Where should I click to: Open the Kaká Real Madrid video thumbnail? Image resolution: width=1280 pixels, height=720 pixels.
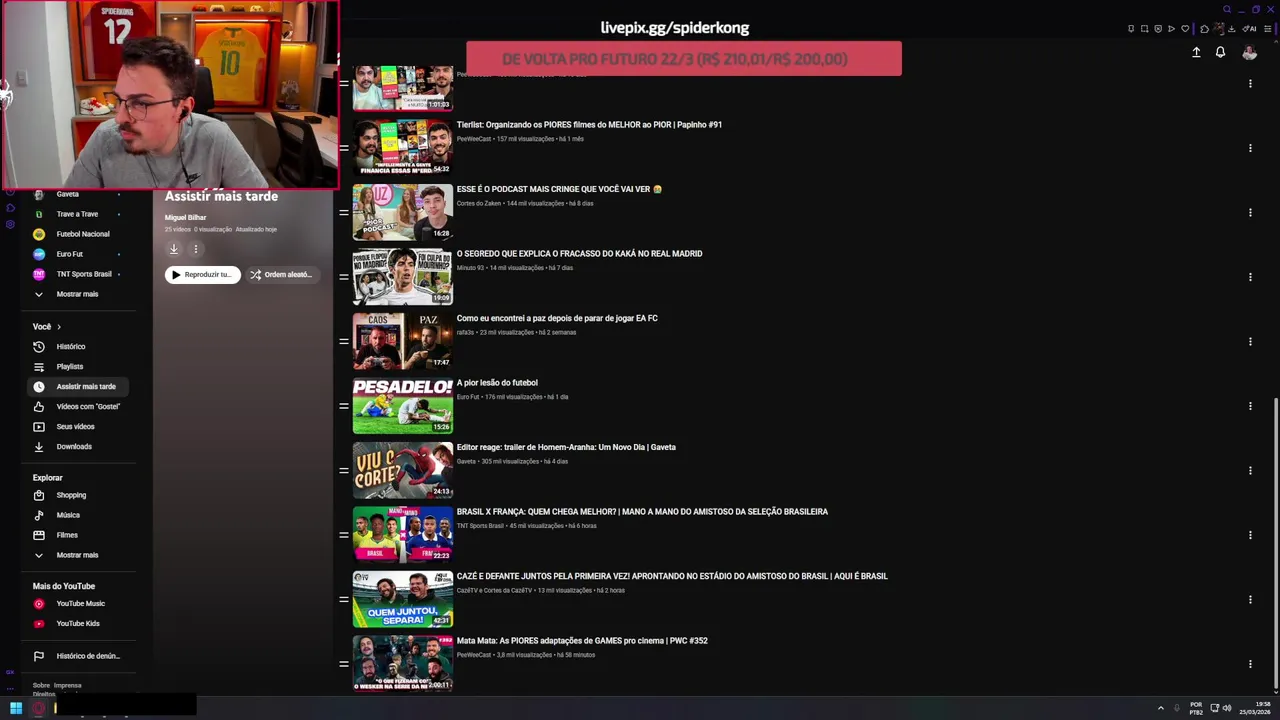[402, 276]
